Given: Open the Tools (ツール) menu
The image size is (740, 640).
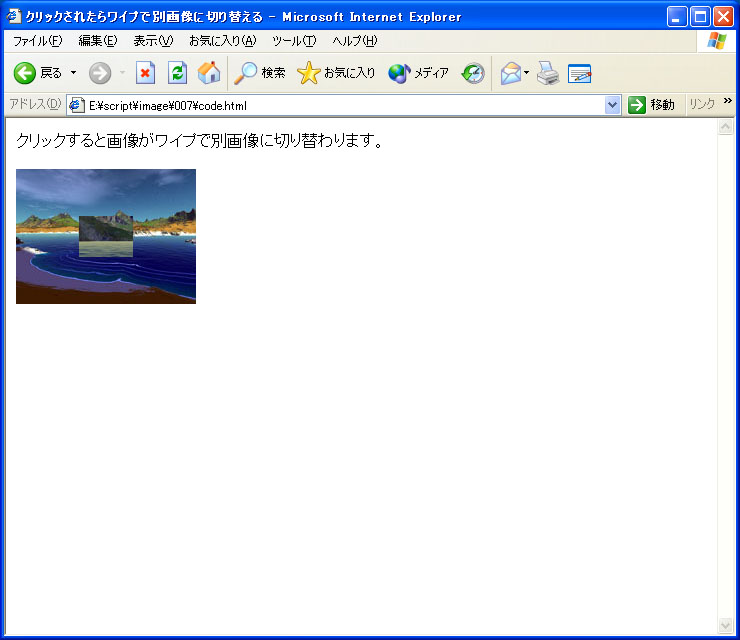Looking at the screenshot, I should coord(294,41).
